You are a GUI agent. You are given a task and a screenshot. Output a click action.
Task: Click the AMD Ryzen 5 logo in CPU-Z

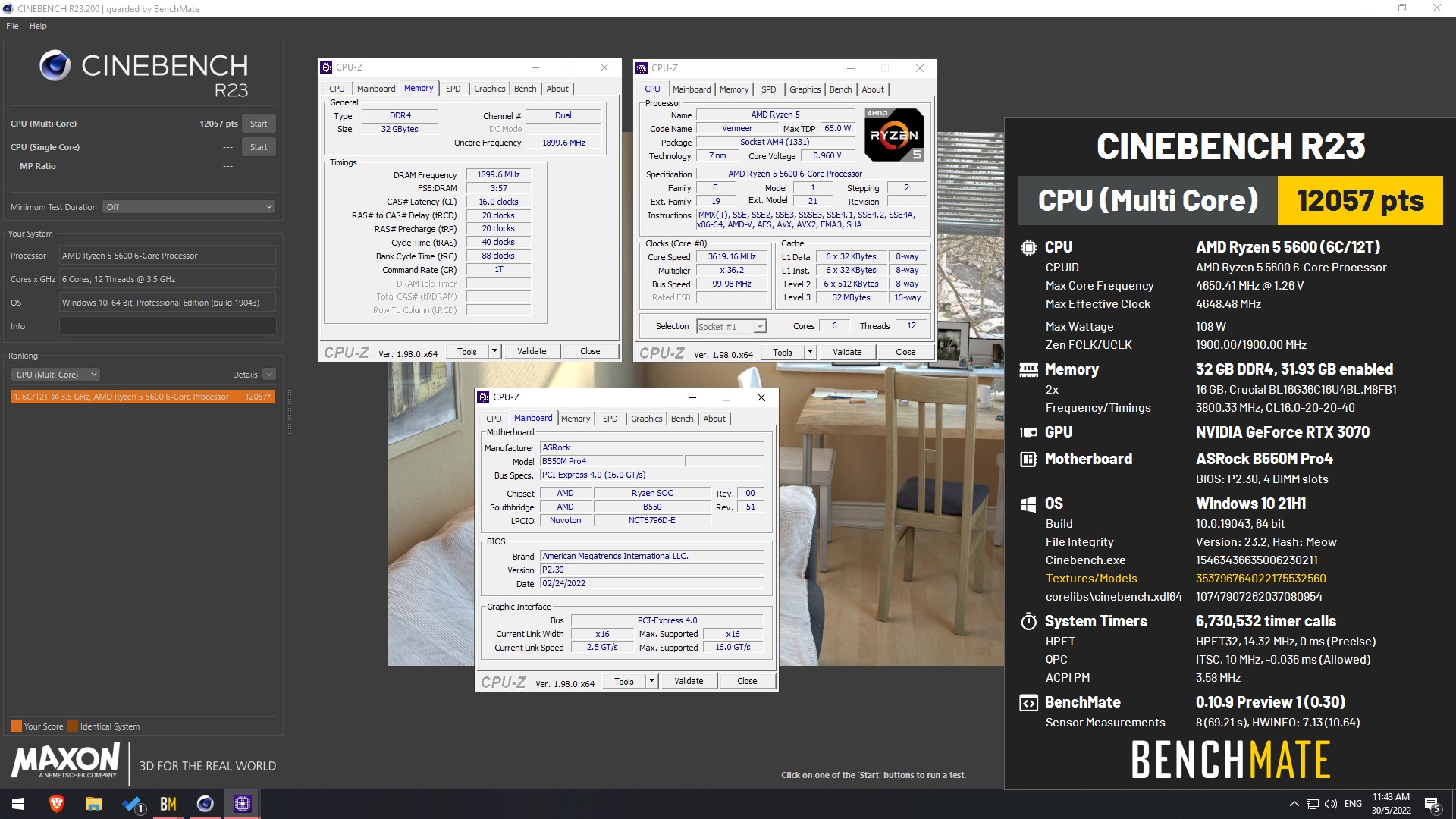pos(894,135)
